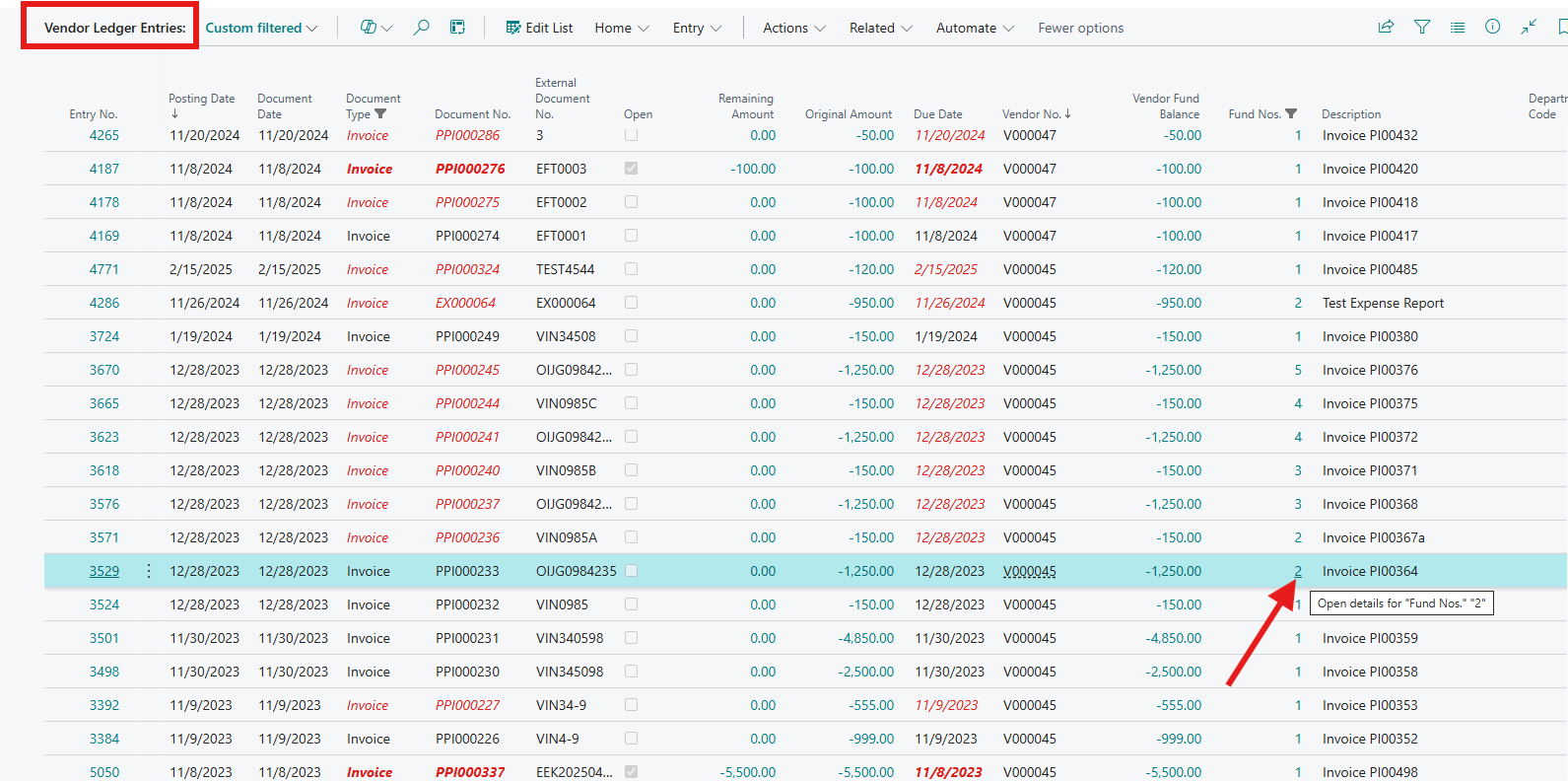Select the Test Expense Report description
This screenshot has width=1568, height=781.
1383,303
